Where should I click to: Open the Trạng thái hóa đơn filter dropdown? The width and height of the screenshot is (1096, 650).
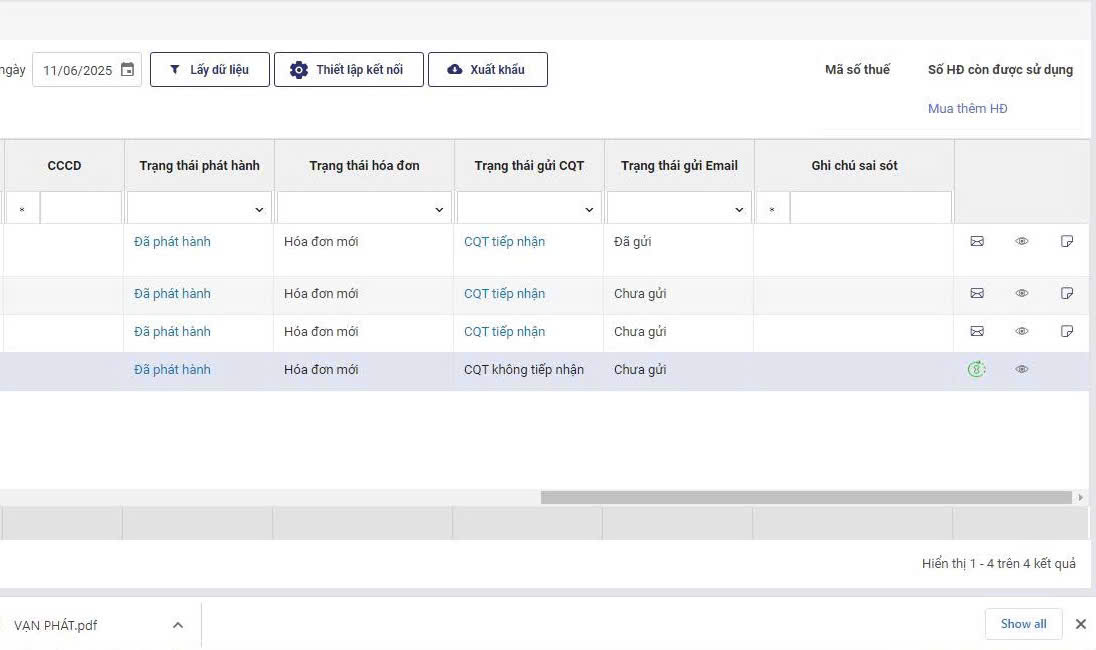364,209
